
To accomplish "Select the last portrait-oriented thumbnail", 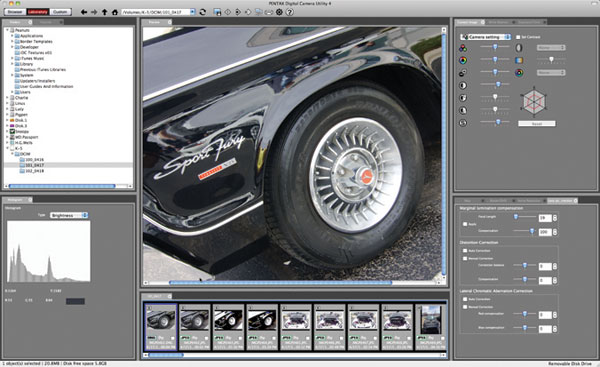I will (x=430, y=327).
